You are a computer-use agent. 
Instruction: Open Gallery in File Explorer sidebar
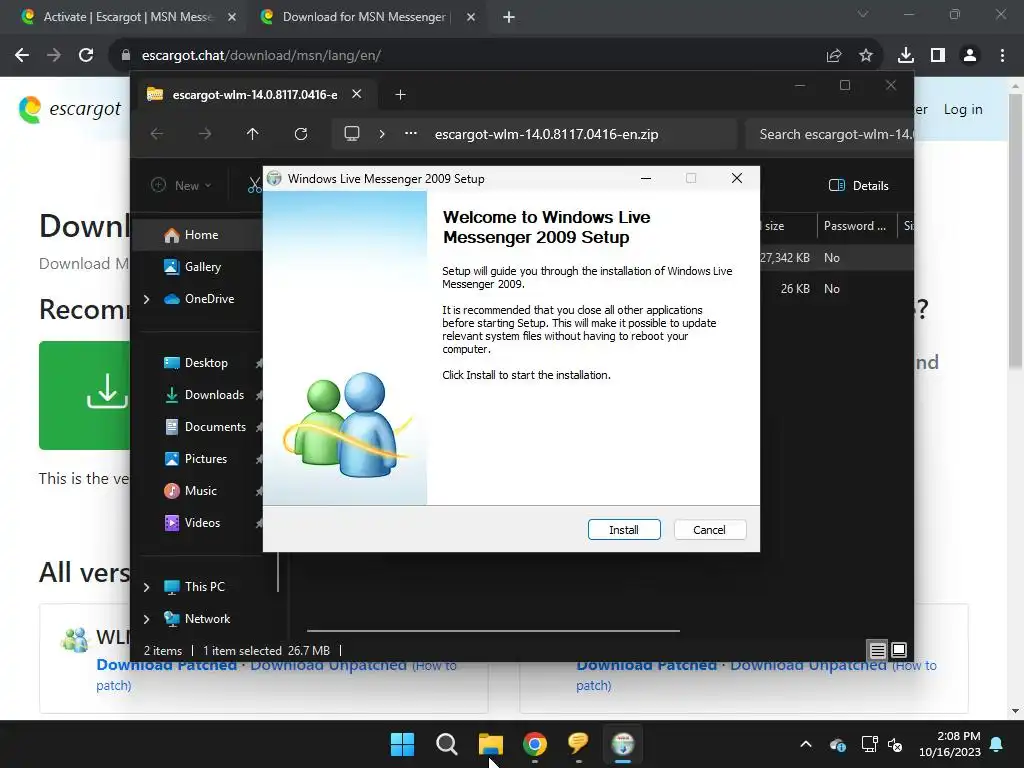202,267
